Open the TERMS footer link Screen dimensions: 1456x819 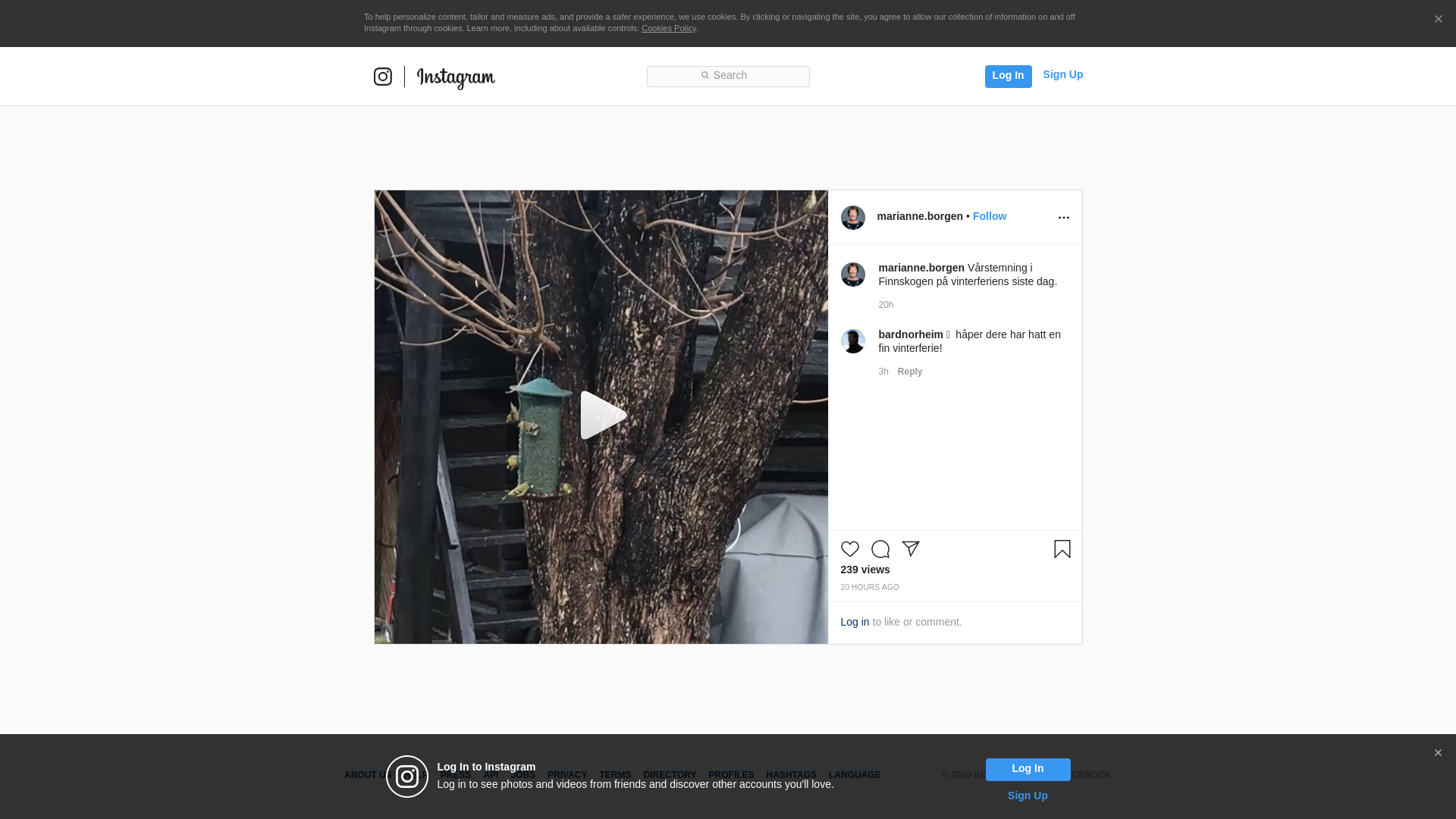click(x=615, y=775)
